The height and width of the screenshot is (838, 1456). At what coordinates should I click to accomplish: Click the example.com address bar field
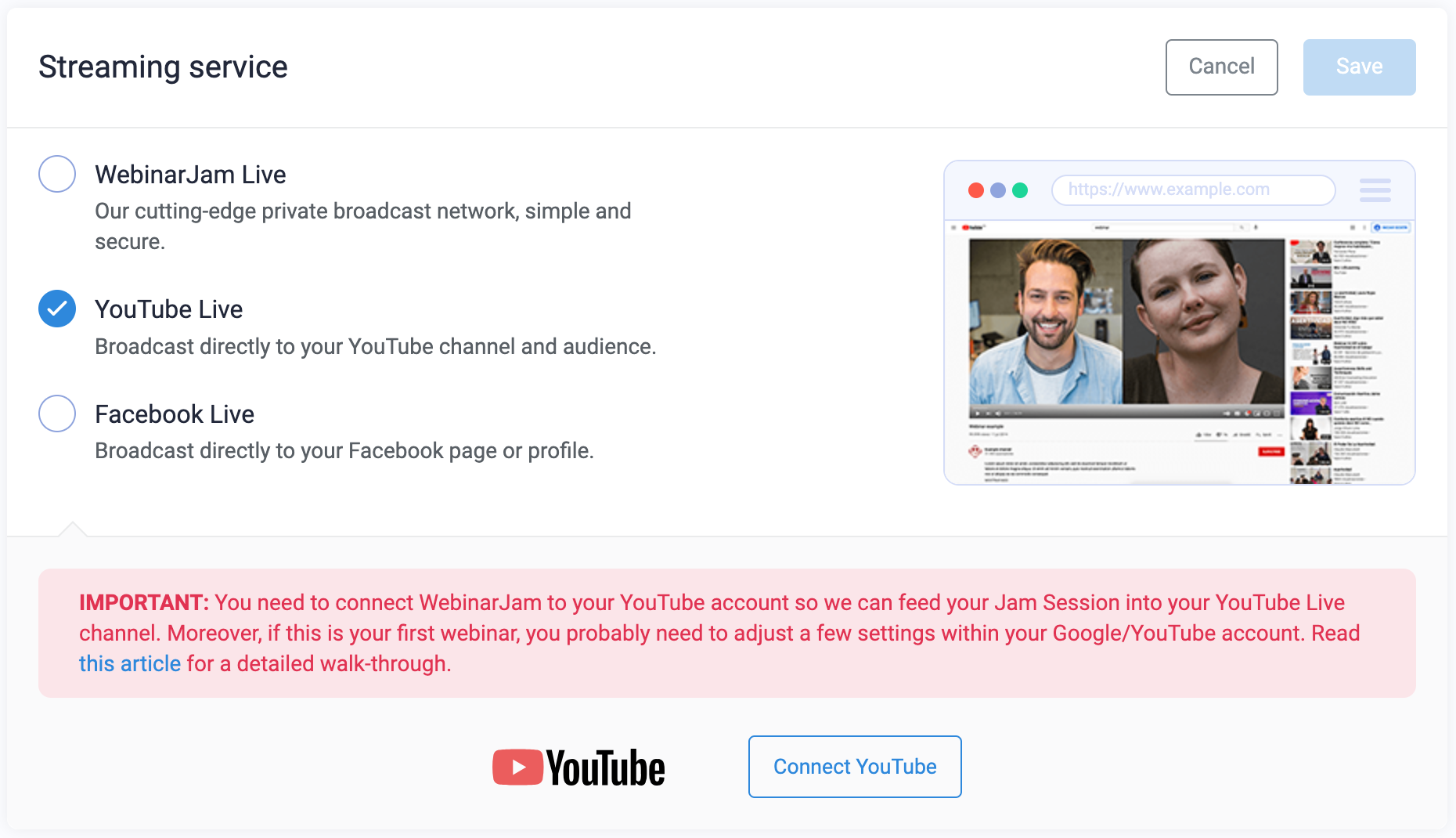1193,190
